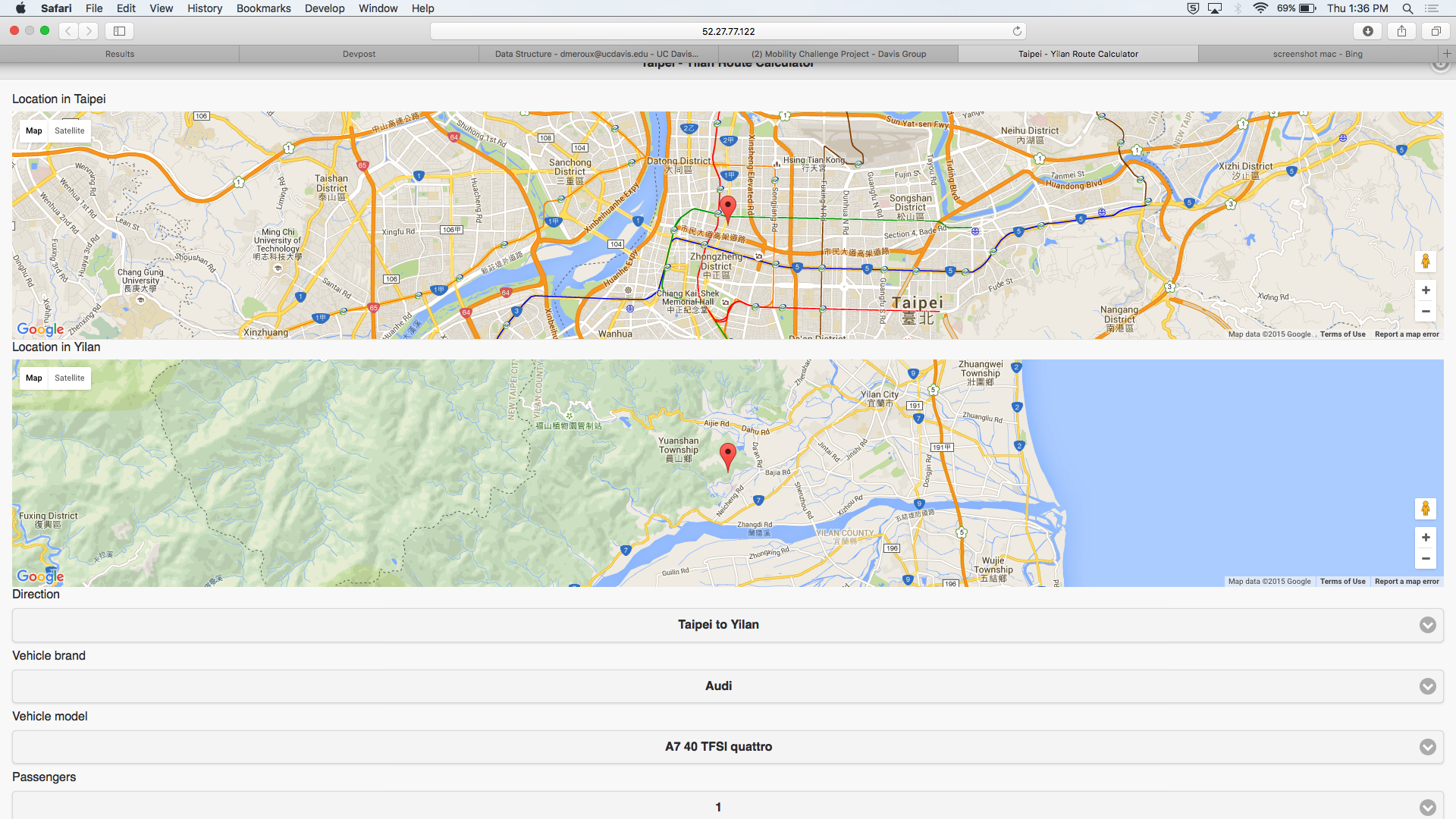Switch Yilan map to Satellite view
The height and width of the screenshot is (819, 1456).
point(70,378)
